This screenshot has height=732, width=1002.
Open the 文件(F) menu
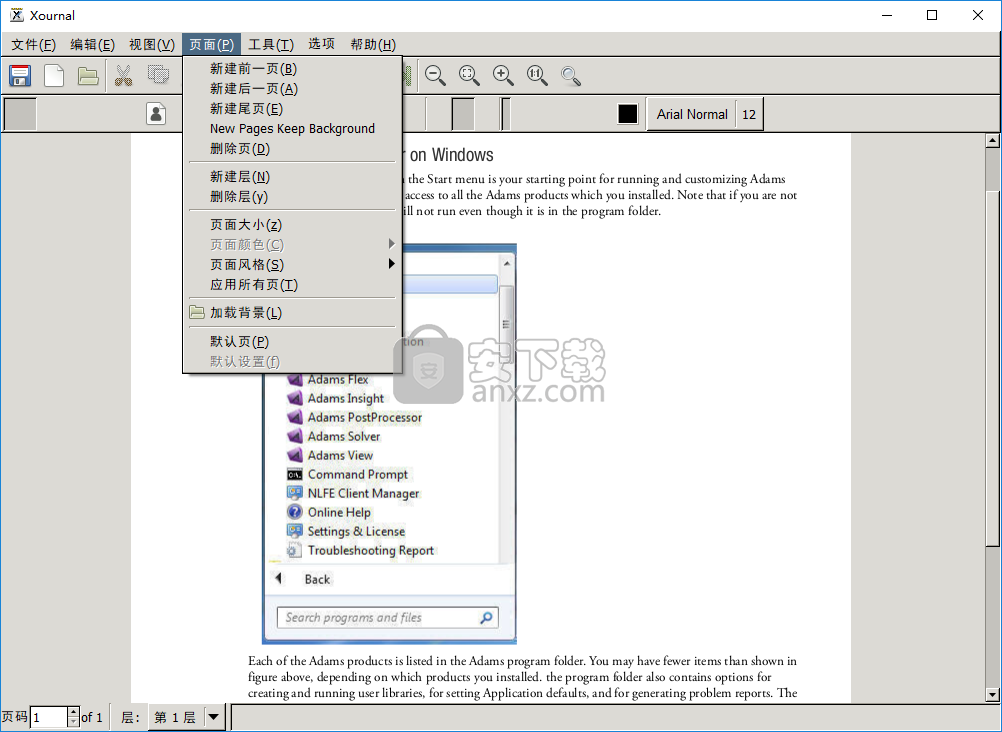tap(33, 44)
